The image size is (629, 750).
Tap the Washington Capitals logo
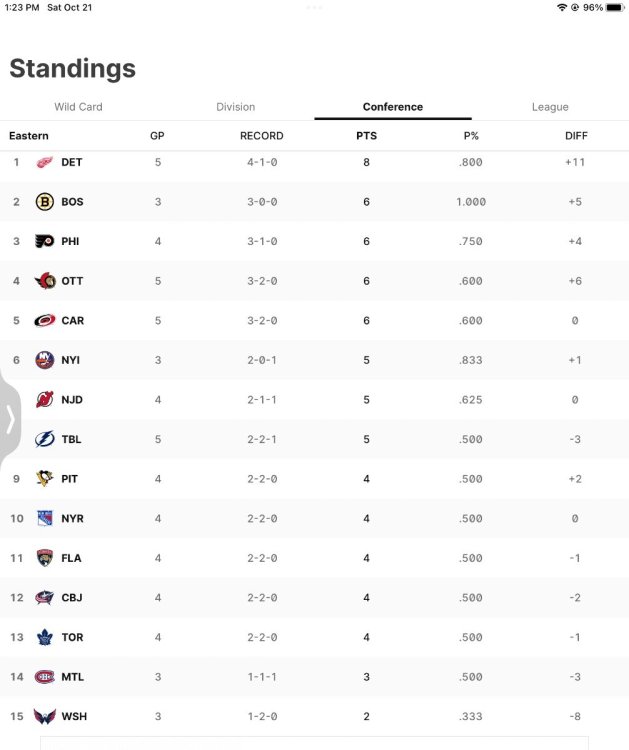pyautogui.click(x=45, y=717)
